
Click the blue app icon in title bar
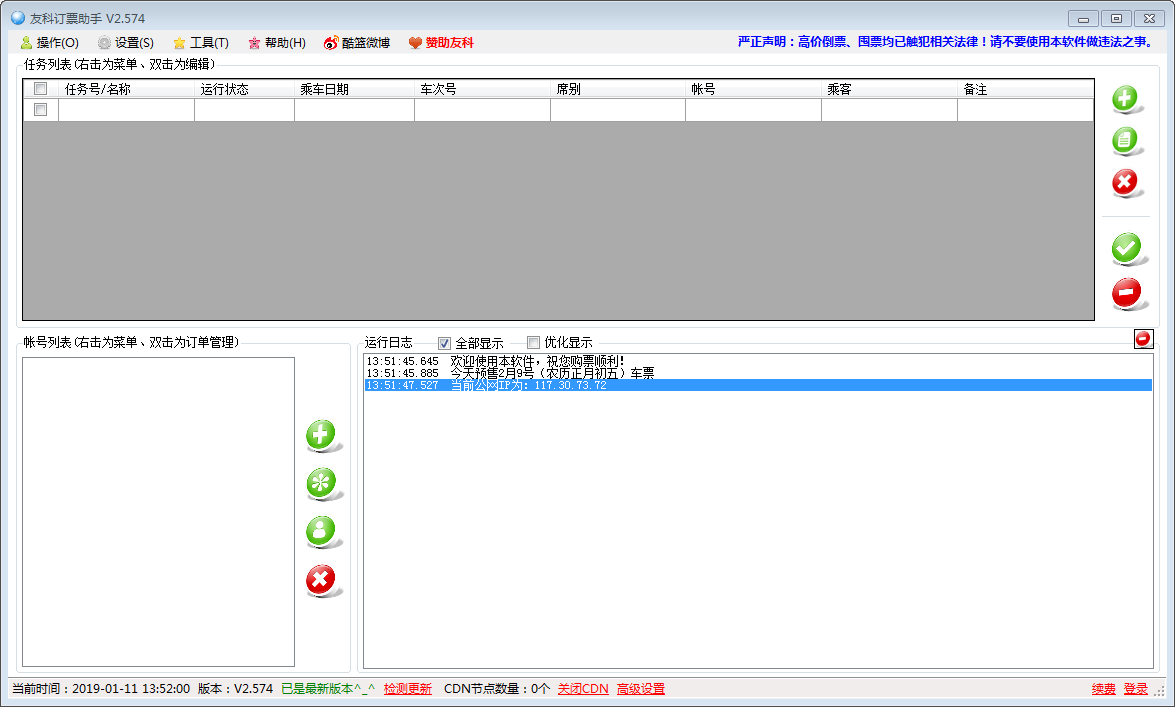(x=17, y=18)
